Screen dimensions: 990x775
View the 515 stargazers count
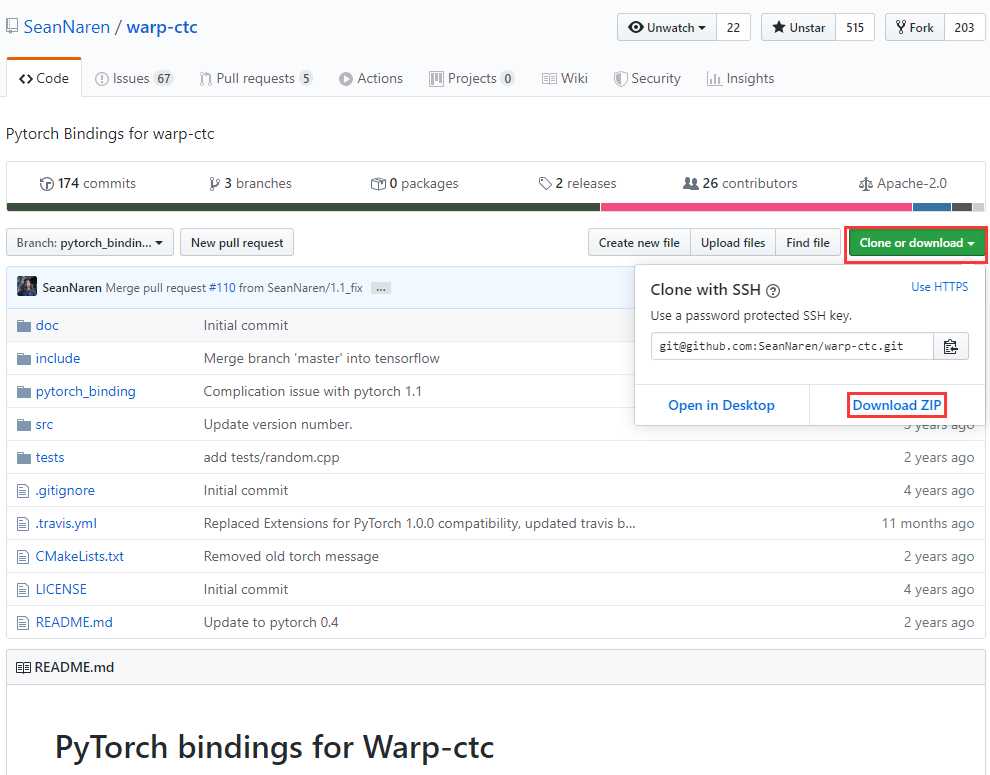pyautogui.click(x=855, y=27)
